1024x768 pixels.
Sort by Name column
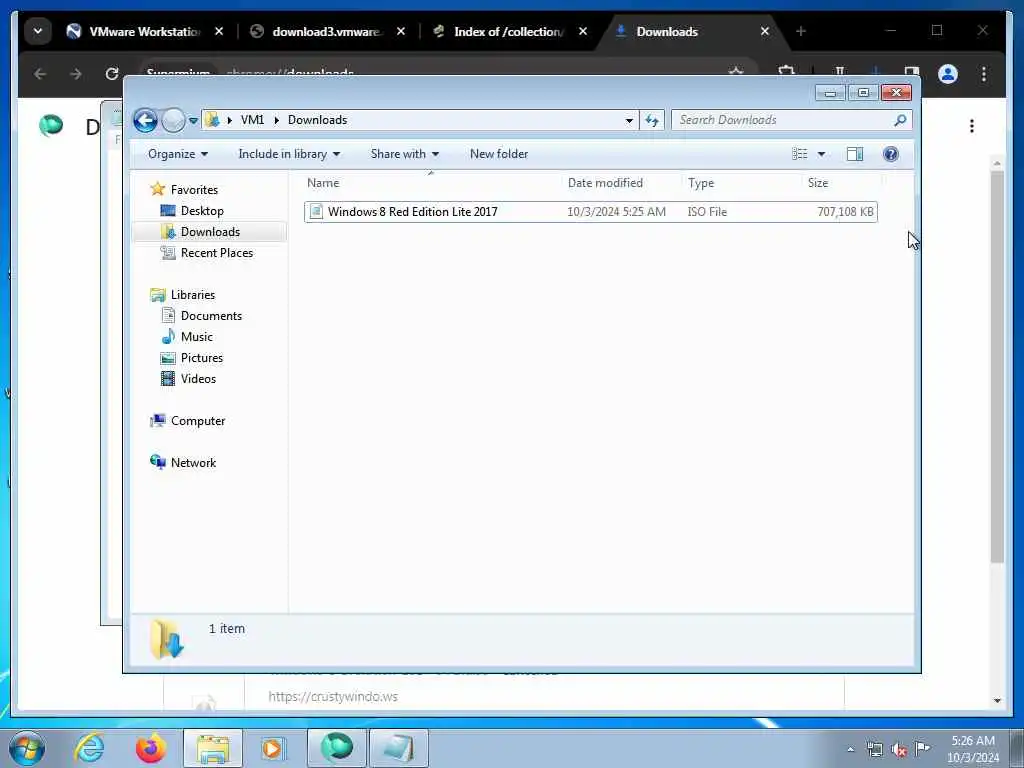(x=431, y=183)
